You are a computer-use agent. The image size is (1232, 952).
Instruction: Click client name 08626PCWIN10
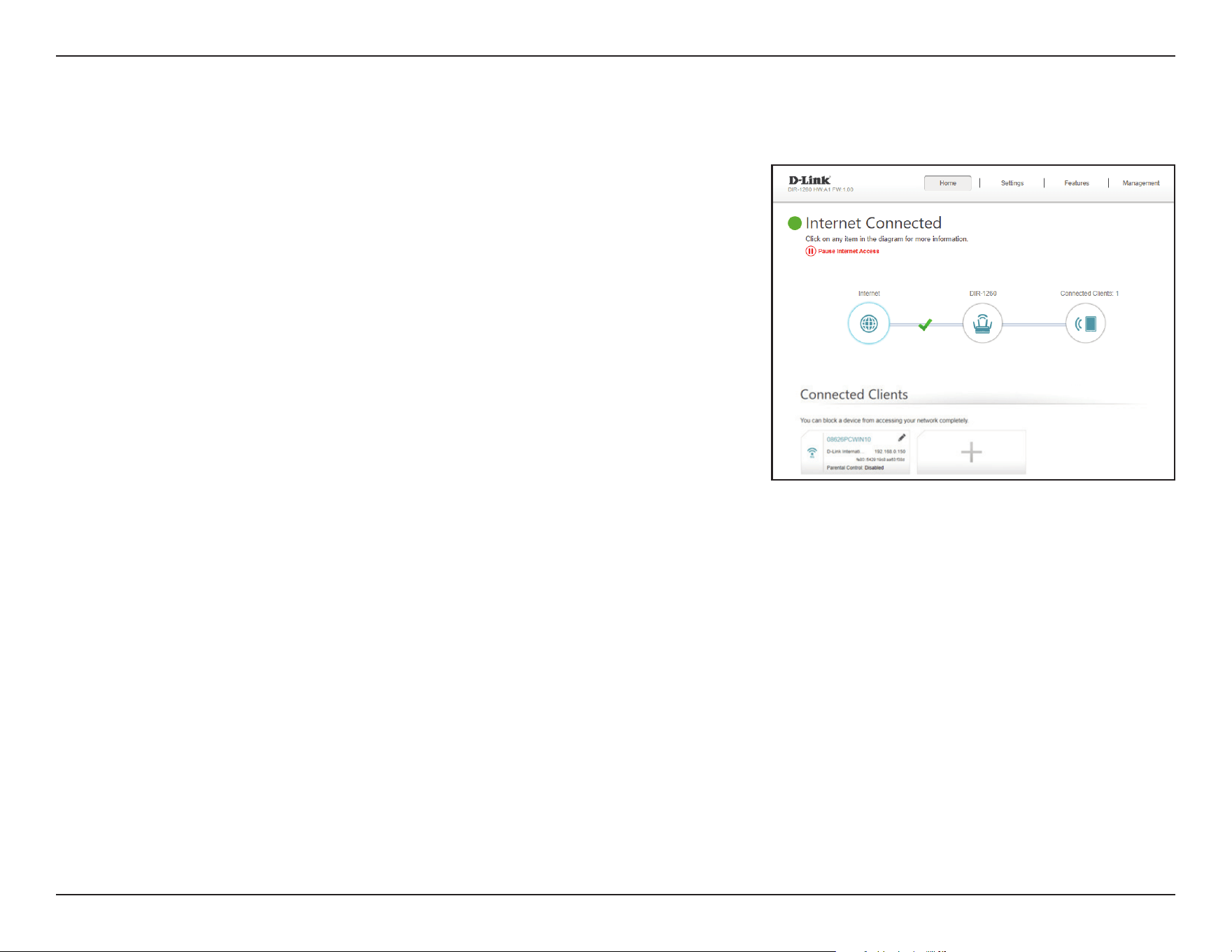849,439
